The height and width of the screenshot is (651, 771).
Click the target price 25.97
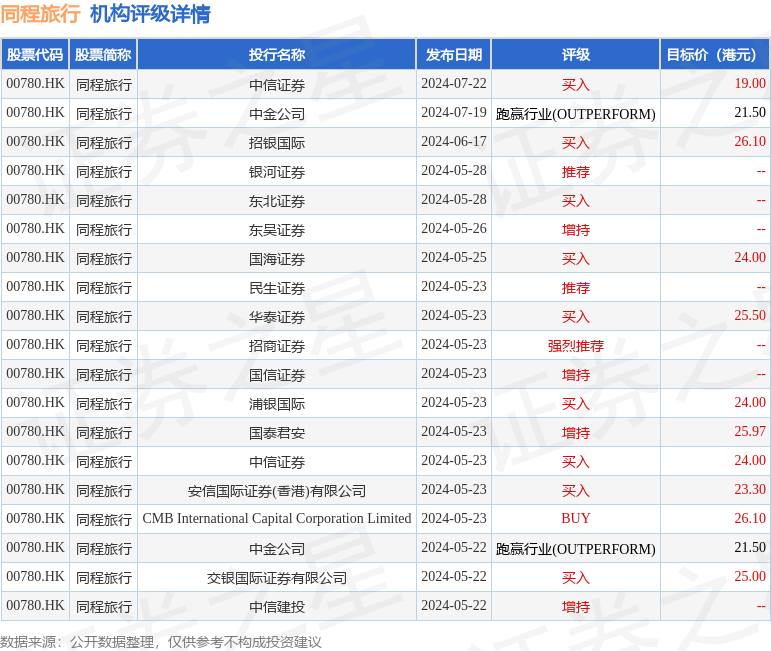(750, 431)
